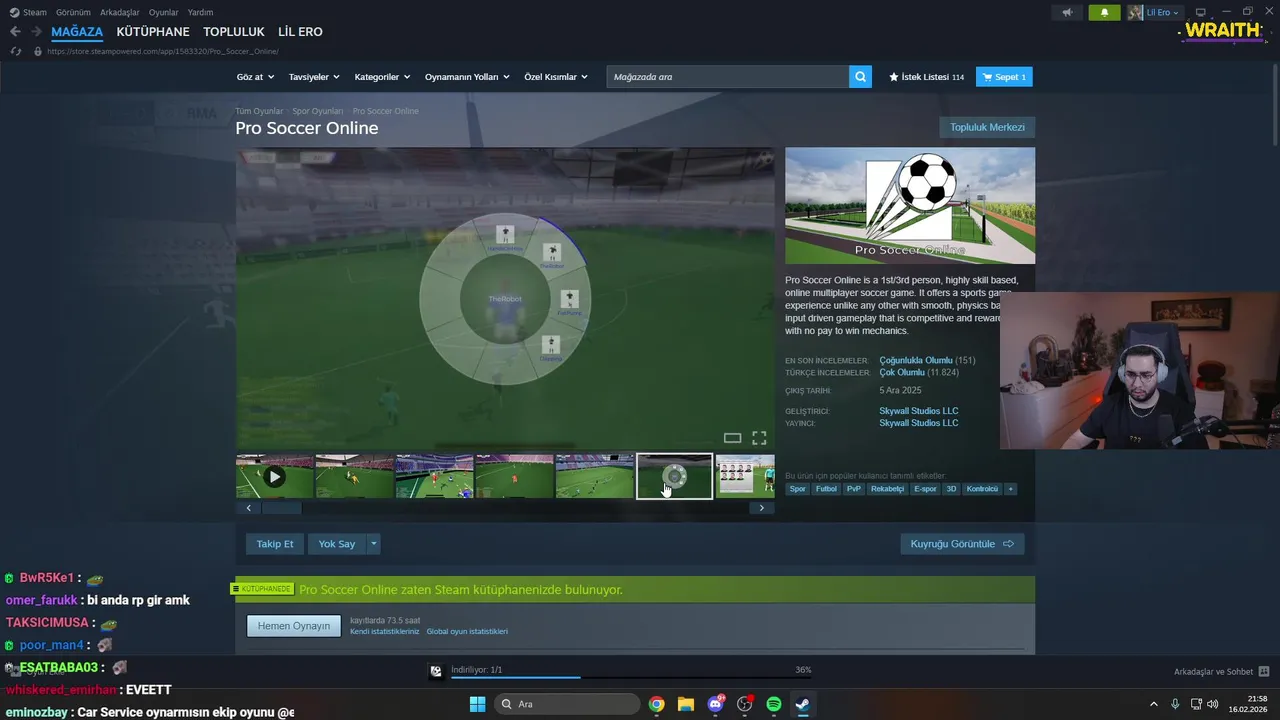1280x720 pixels.
Task: Click the Spor Oyunları breadcrumb
Action: click(318, 111)
